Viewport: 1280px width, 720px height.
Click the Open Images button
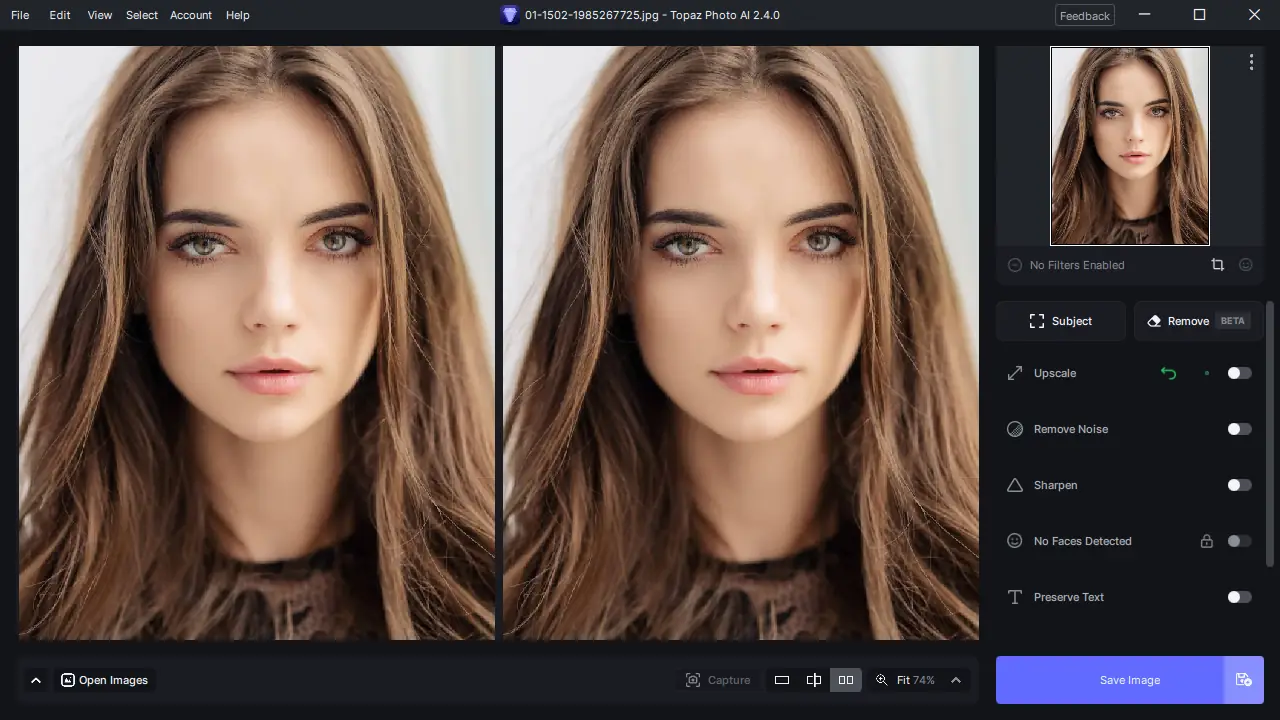click(105, 680)
